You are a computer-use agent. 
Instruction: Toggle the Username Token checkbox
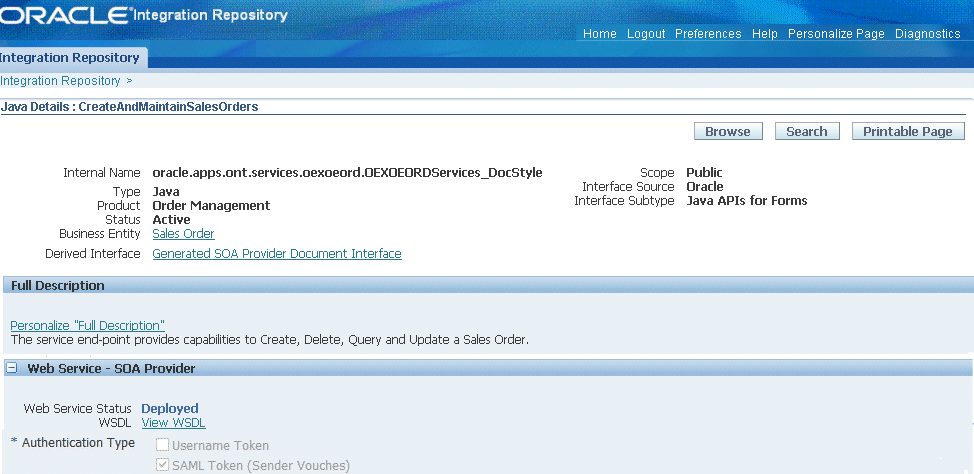point(162,445)
